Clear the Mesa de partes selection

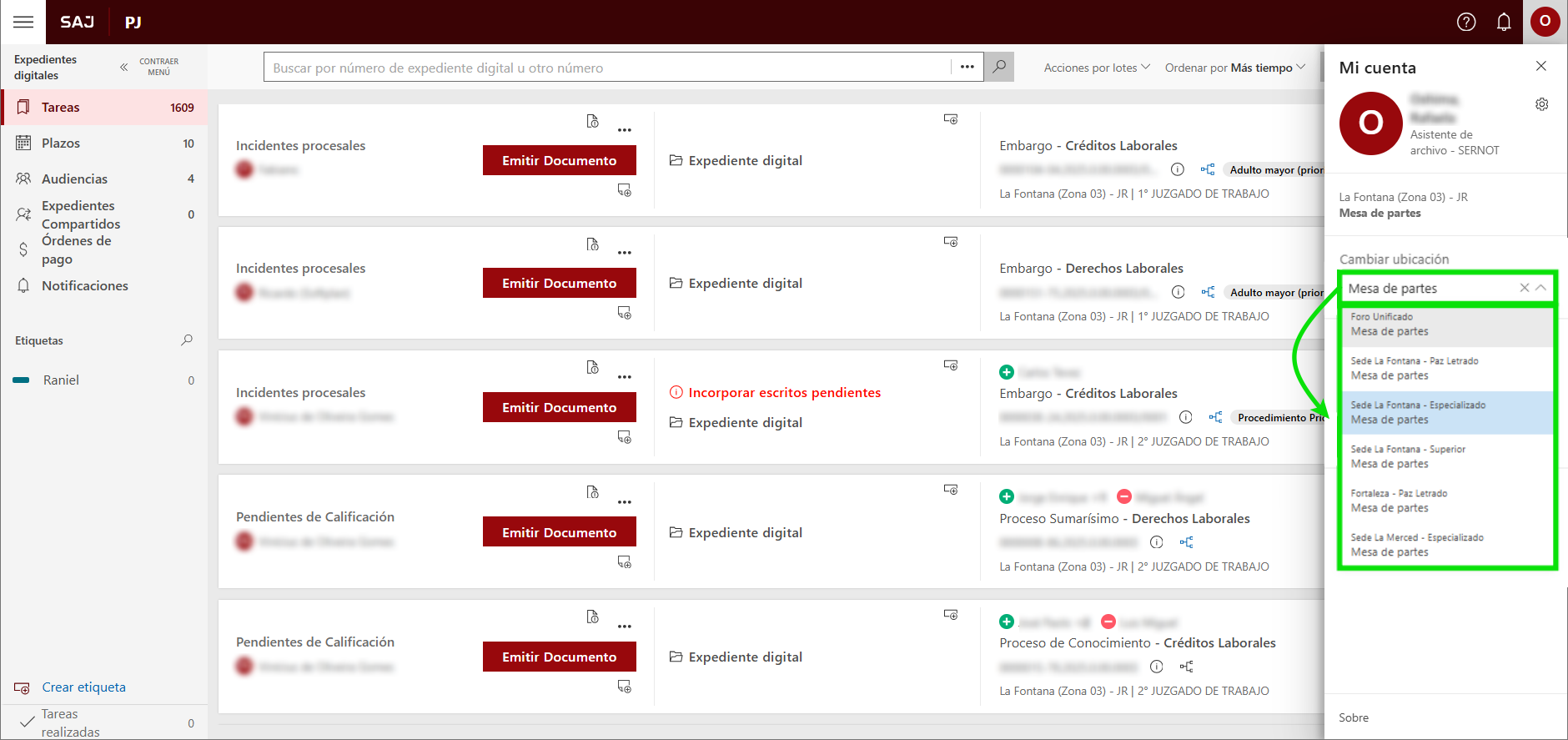click(x=1524, y=288)
